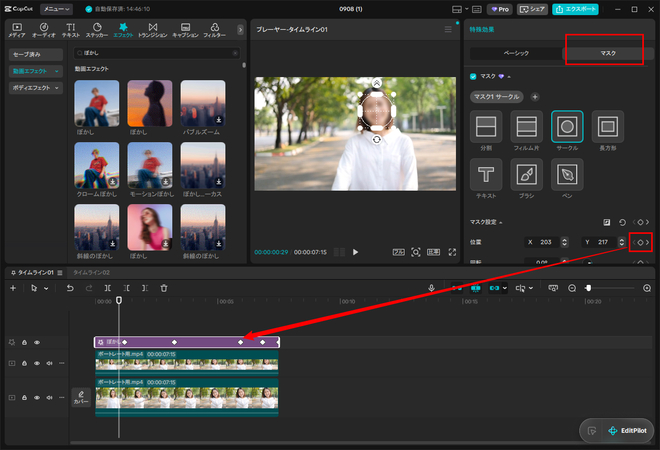The height and width of the screenshot is (450, 660).
Task: Open the EditPilot assistant
Action: pos(627,431)
